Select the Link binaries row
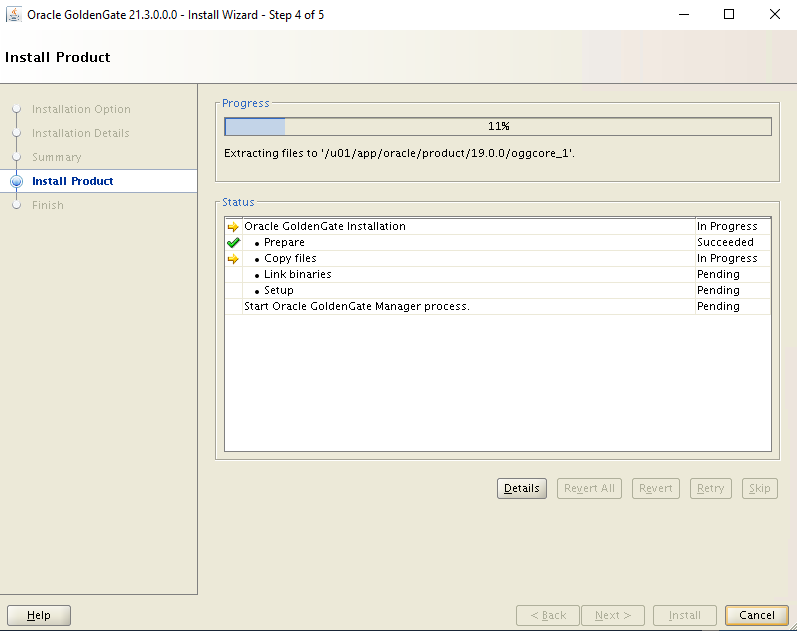 pos(498,274)
